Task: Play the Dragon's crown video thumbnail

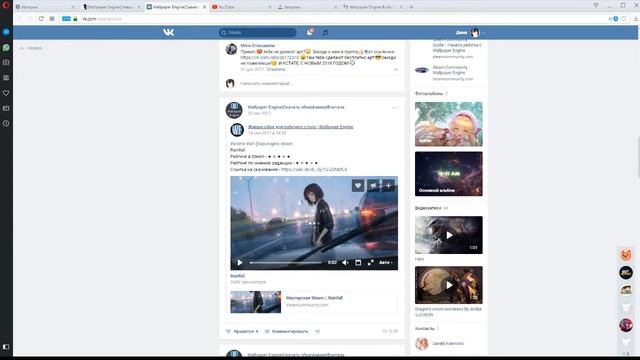Action: coord(449,285)
